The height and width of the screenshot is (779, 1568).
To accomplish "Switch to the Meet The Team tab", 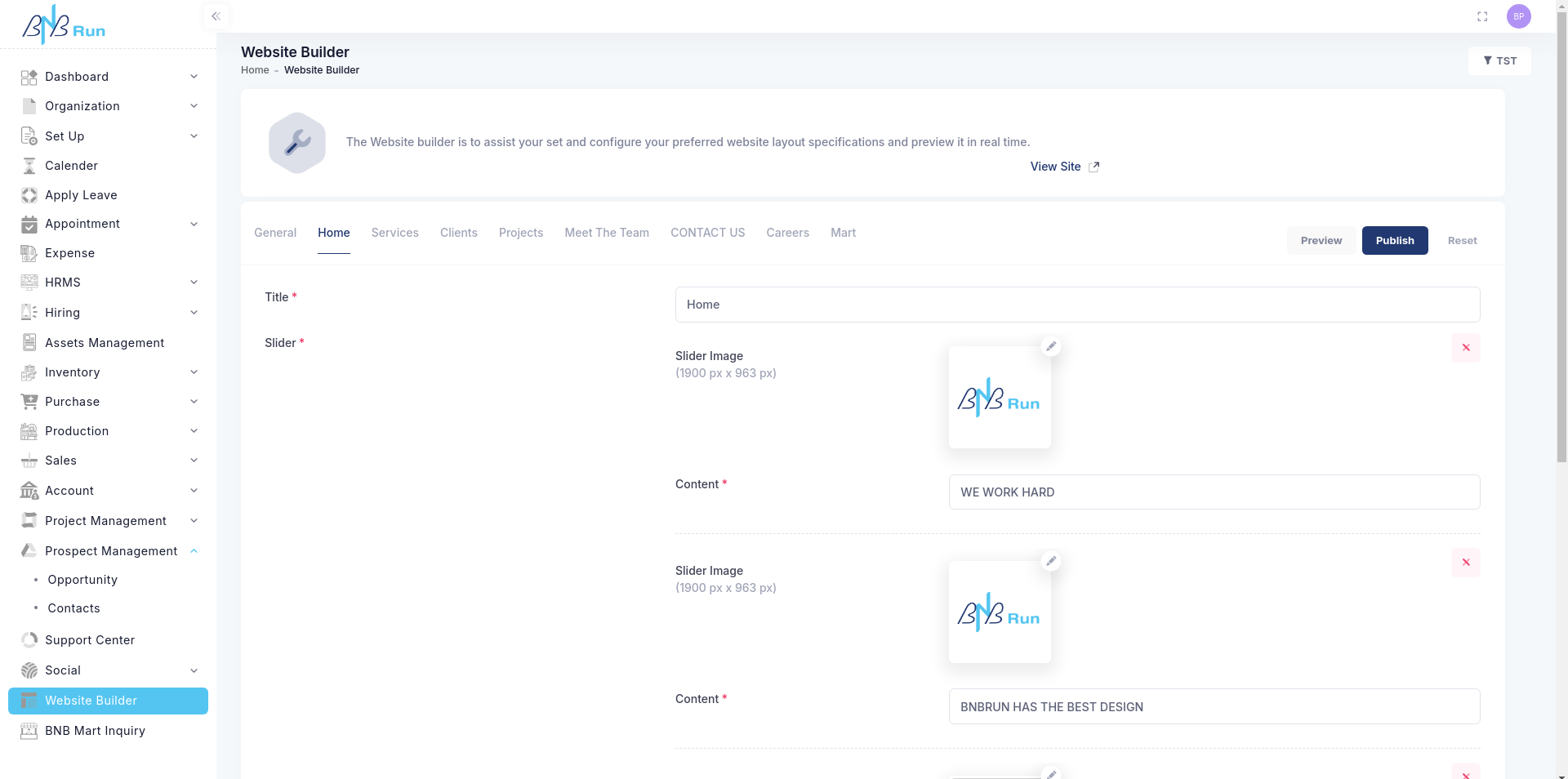I will coord(606,233).
